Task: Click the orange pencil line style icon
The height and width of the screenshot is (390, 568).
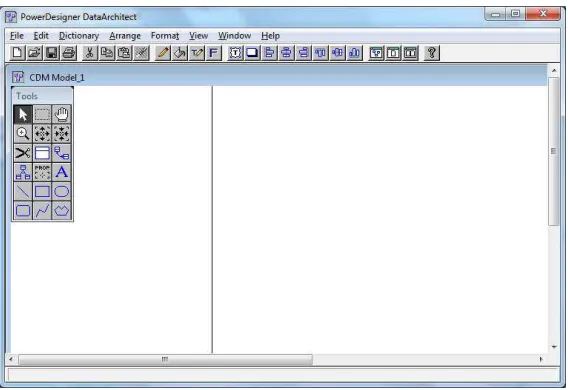Action: pyautogui.click(x=163, y=53)
